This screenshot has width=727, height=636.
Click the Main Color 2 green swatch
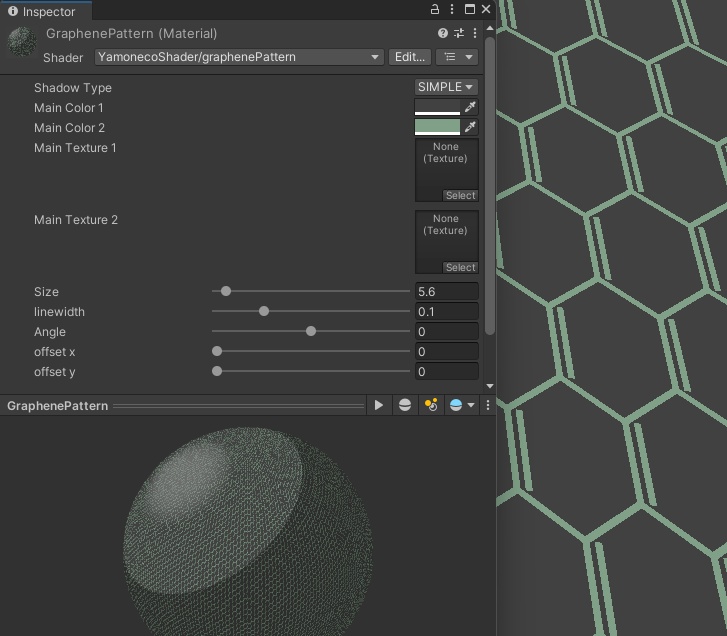437,127
